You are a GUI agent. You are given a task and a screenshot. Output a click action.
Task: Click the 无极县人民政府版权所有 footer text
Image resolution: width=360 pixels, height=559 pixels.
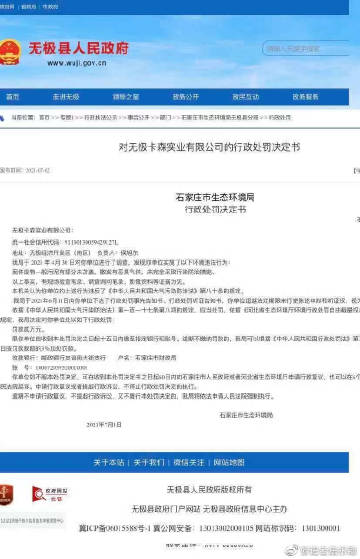(209, 490)
